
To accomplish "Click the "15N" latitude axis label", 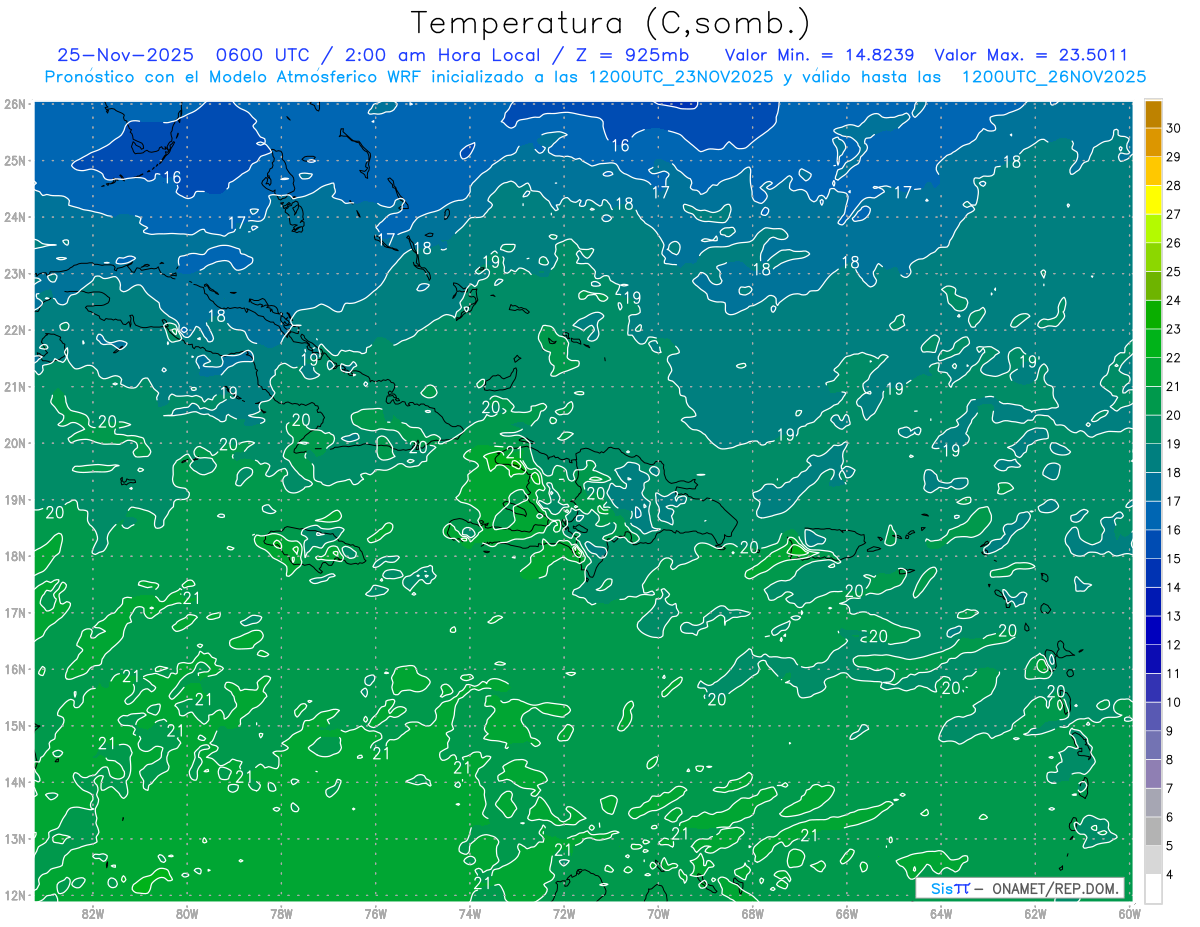I will (x=14, y=725).
